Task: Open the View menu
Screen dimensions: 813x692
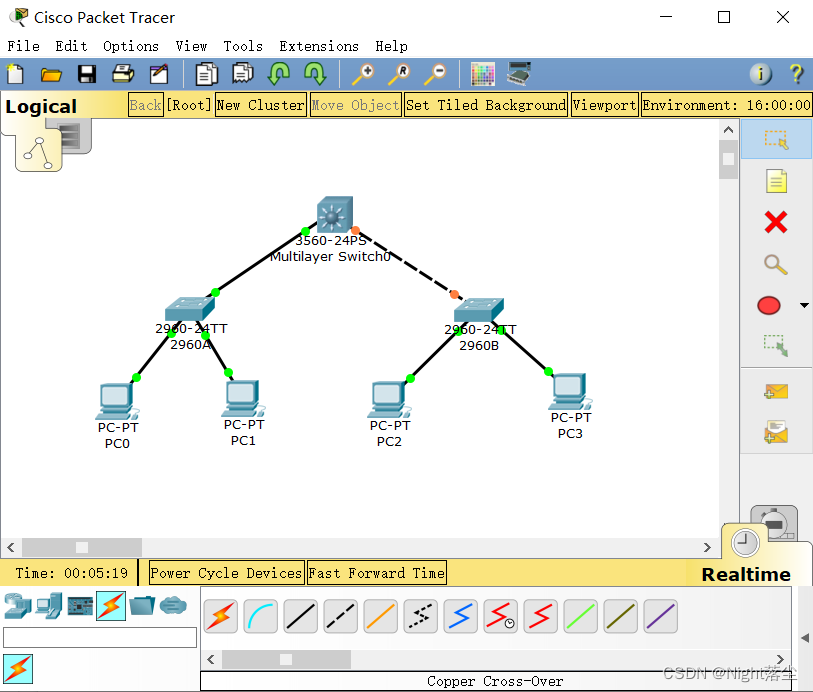Action: [x=191, y=46]
